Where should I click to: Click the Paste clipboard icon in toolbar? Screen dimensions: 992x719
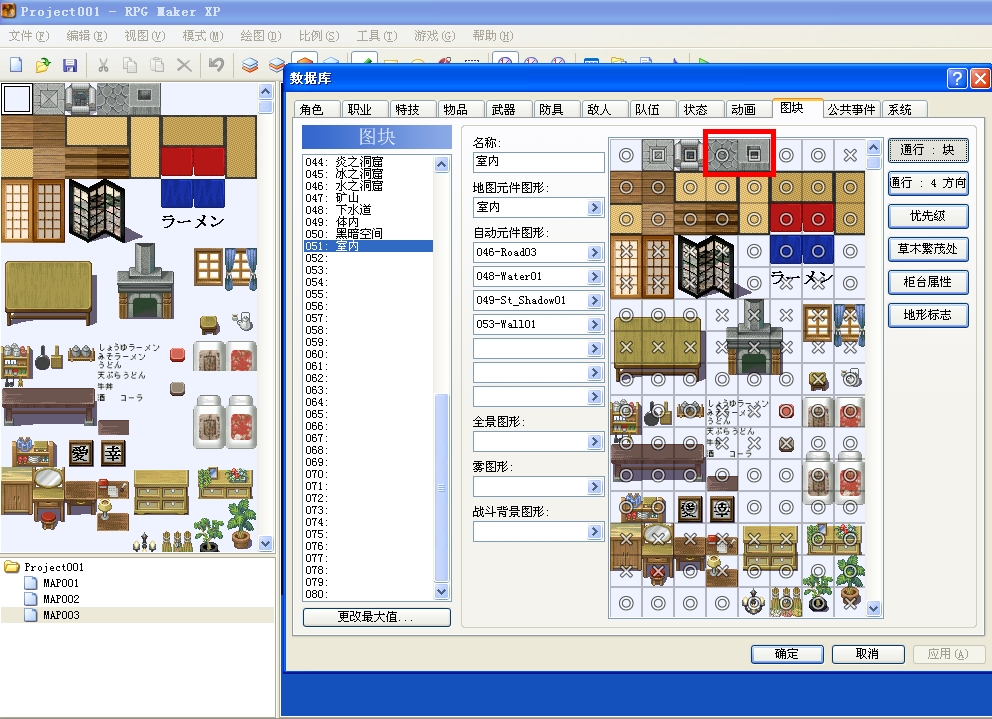(x=157, y=65)
